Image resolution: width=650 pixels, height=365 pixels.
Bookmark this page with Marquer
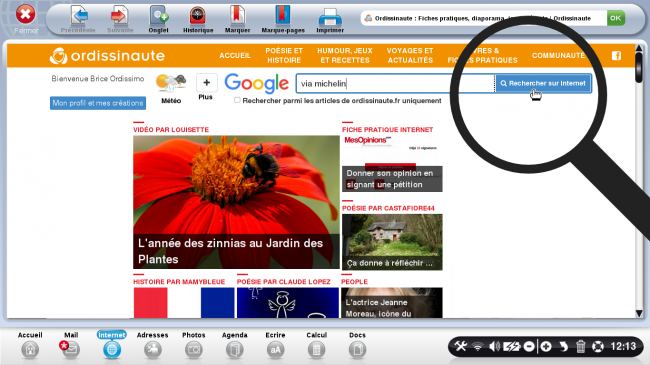click(x=237, y=19)
